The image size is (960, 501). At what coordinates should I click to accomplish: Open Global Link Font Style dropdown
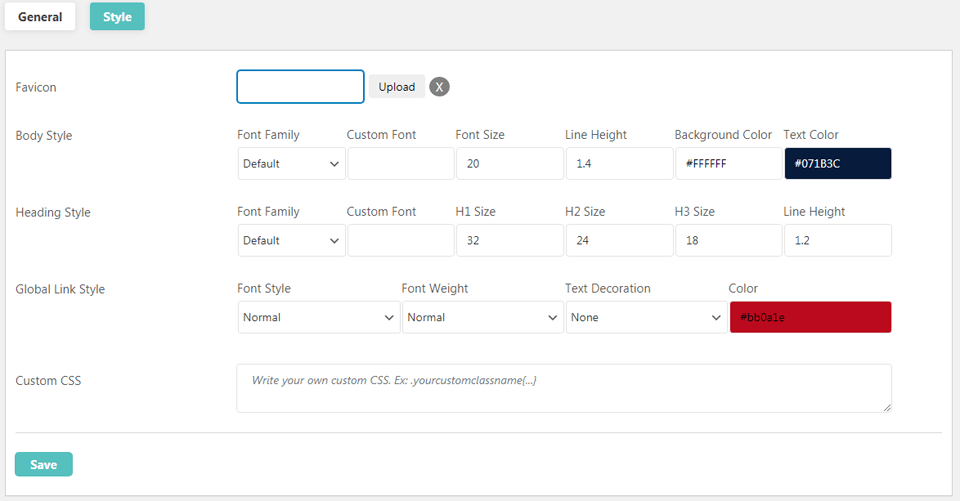point(319,317)
